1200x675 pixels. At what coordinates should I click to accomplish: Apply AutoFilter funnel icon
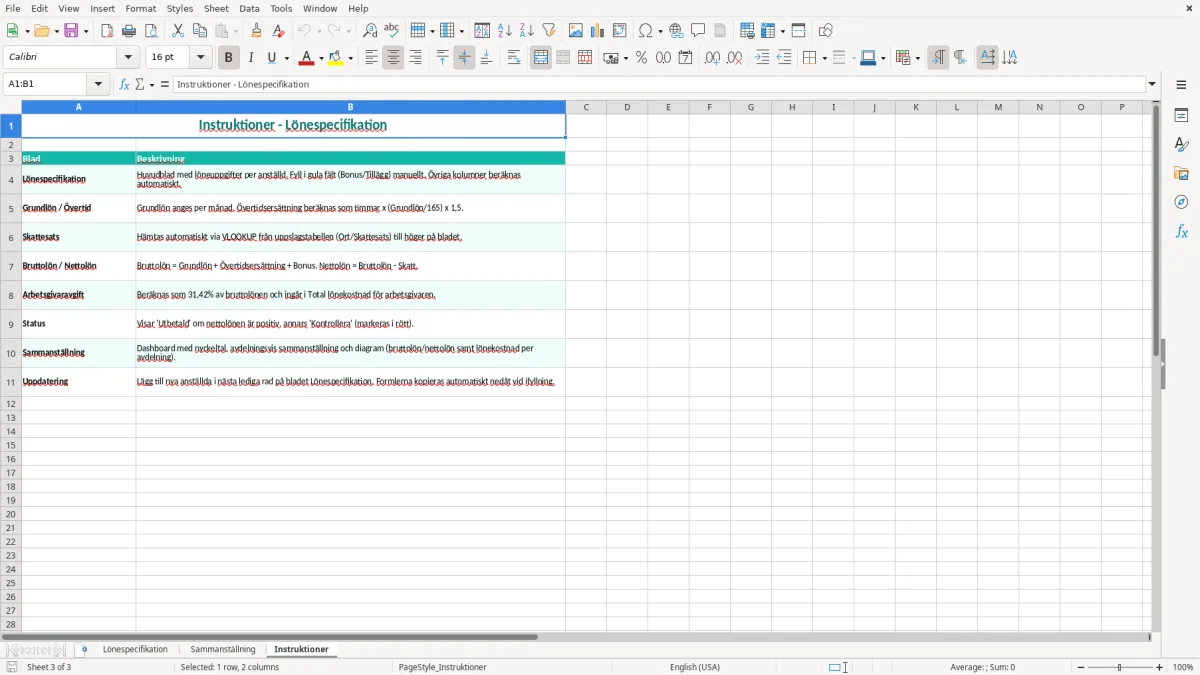549,31
